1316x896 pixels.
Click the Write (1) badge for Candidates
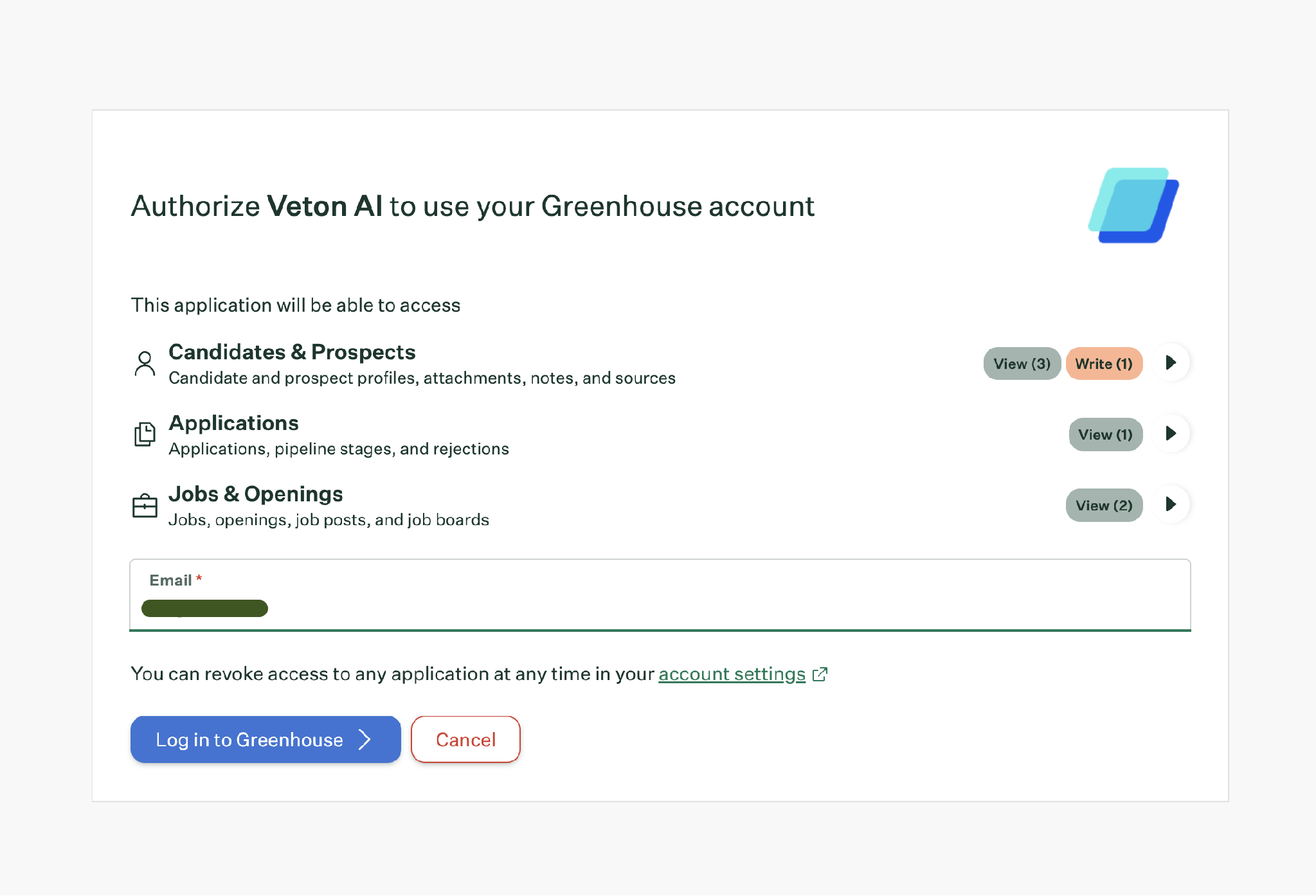pyautogui.click(x=1104, y=364)
